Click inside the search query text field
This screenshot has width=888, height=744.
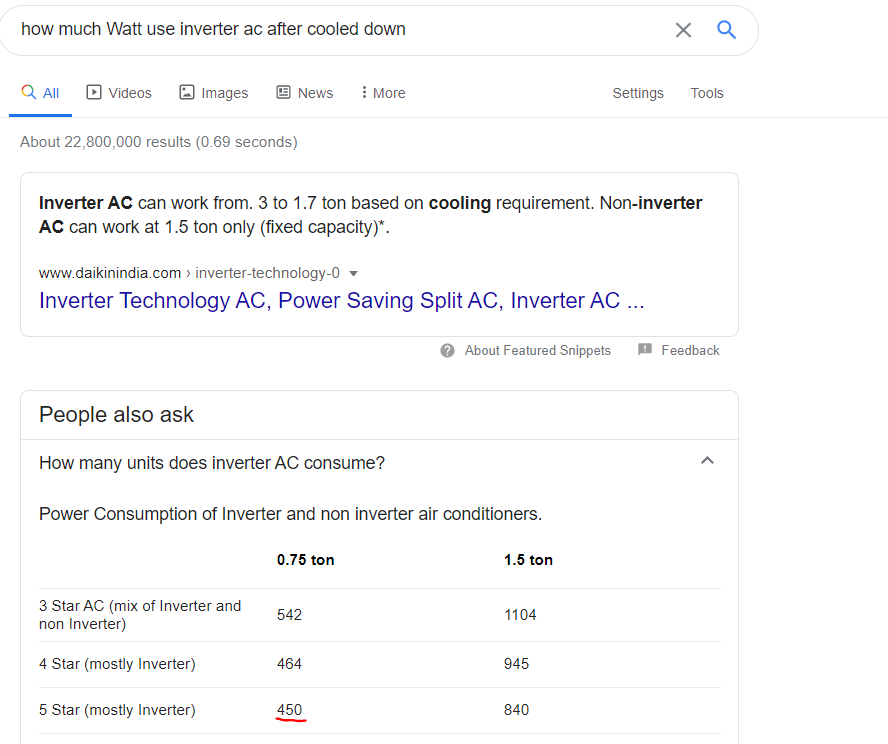click(340, 29)
